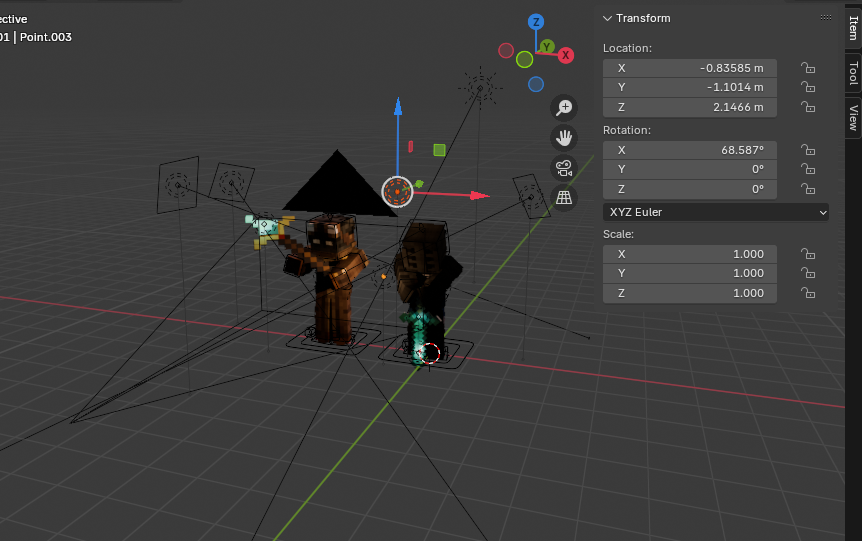Screen dimensions: 862x541
Task: Click the blue Z move arrow handle
Action: pyautogui.click(x=398, y=107)
